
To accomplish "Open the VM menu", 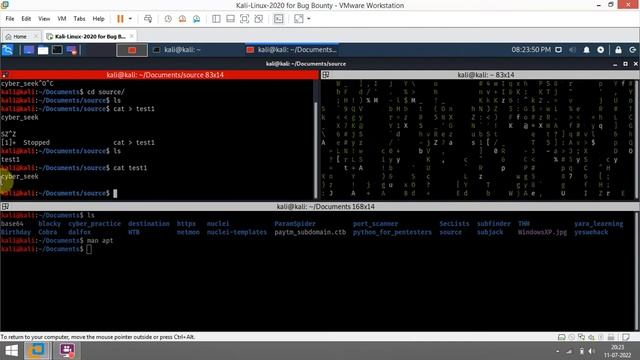I will (x=62, y=19).
